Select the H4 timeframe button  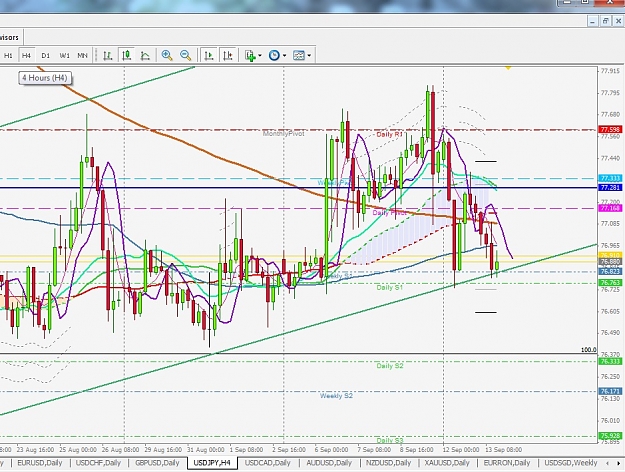tap(26, 55)
